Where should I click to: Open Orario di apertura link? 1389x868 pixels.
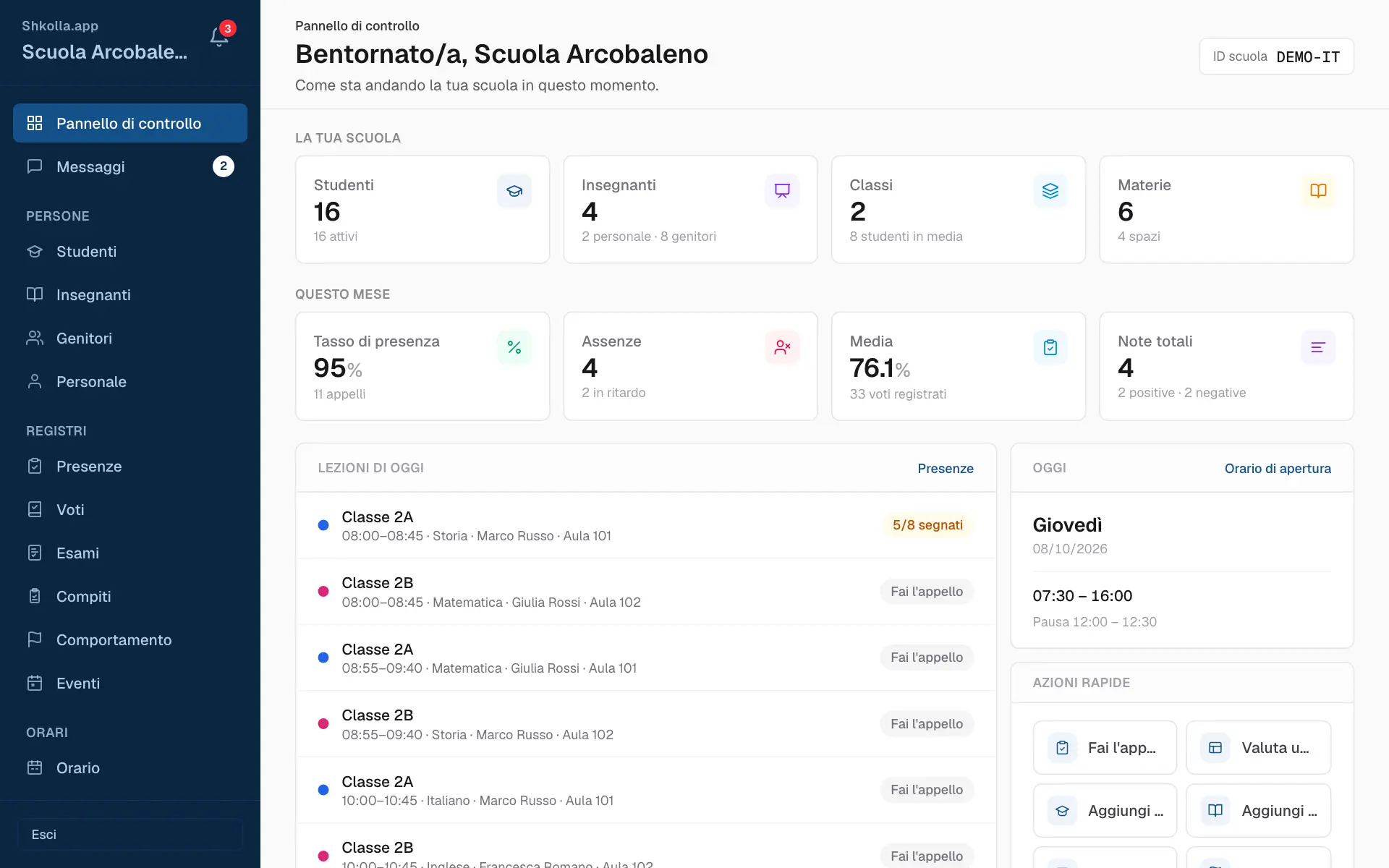(1278, 468)
